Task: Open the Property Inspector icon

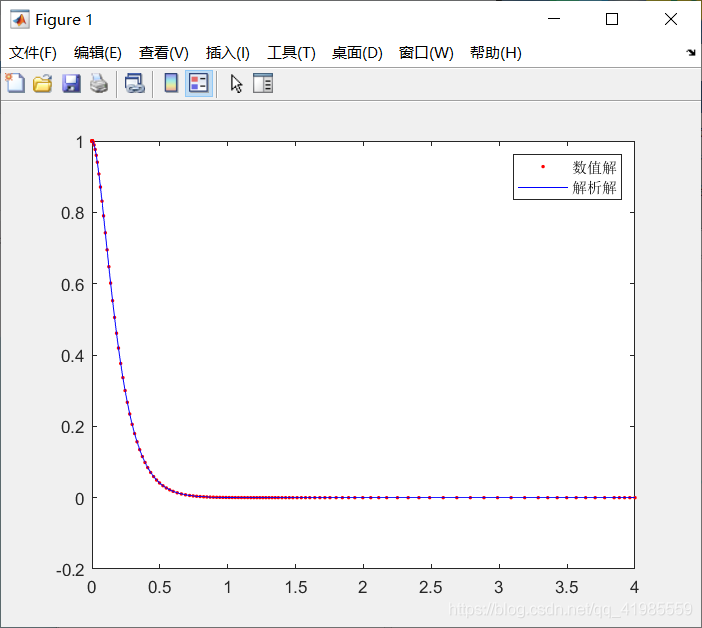Action: pos(263,83)
